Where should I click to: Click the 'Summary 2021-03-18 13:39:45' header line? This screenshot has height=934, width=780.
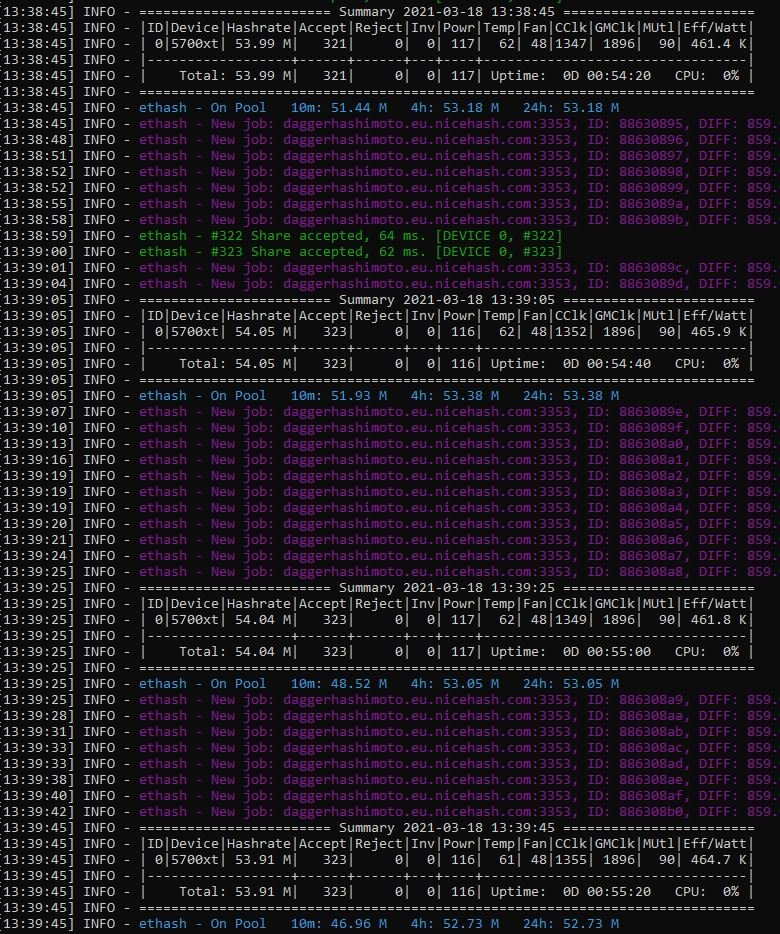pos(447,828)
